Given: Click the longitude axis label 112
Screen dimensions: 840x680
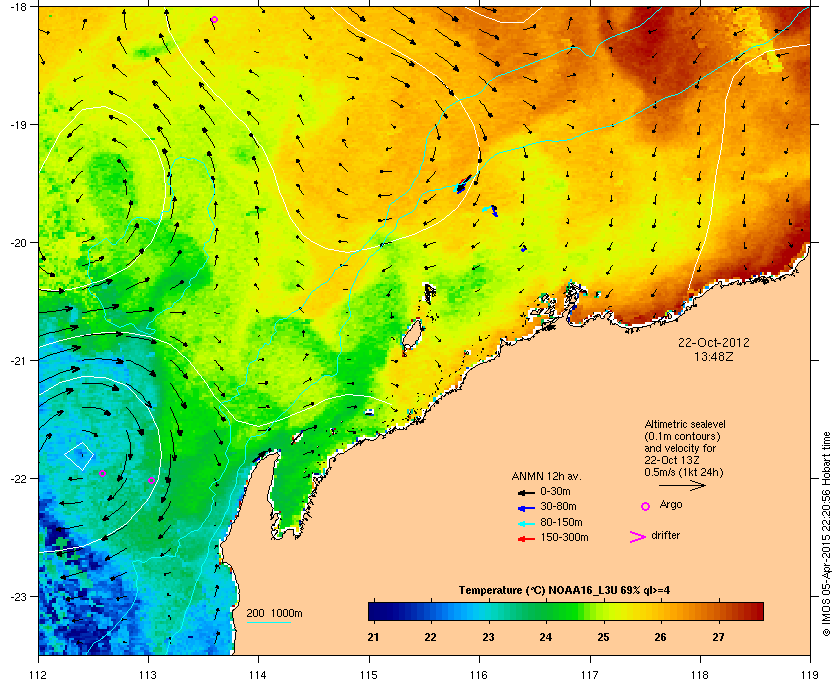Looking at the screenshot, I should (x=39, y=674).
